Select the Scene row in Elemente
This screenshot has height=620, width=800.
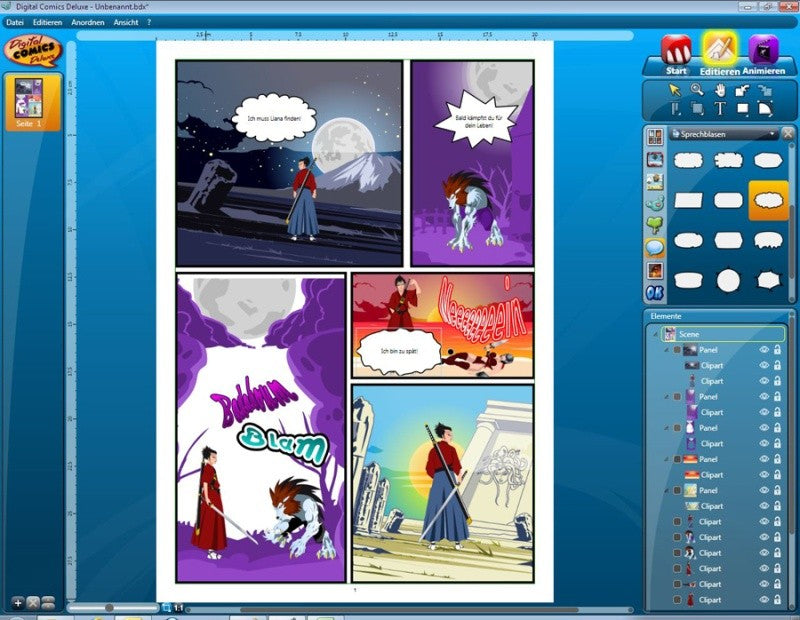[x=723, y=334]
